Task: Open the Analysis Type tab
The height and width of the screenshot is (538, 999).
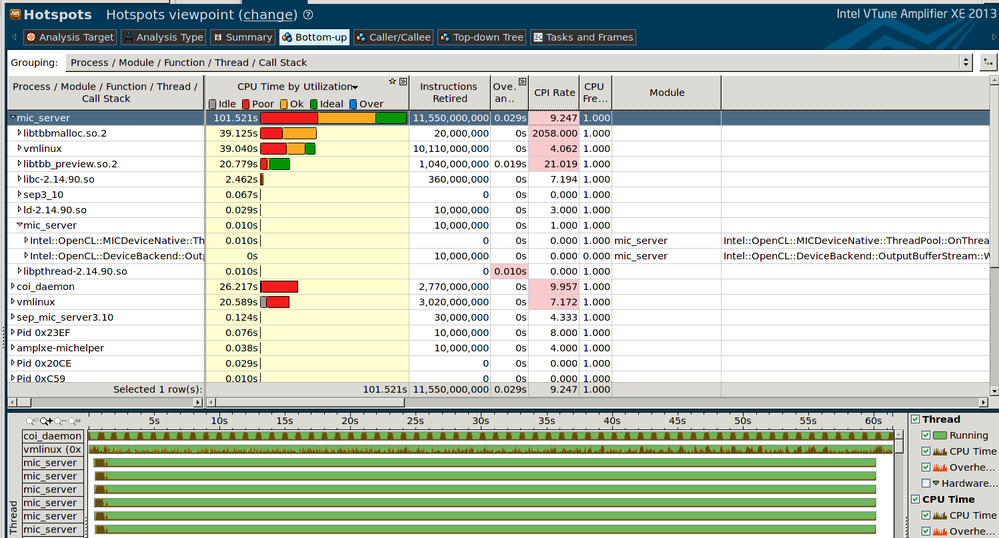Action: (x=163, y=37)
